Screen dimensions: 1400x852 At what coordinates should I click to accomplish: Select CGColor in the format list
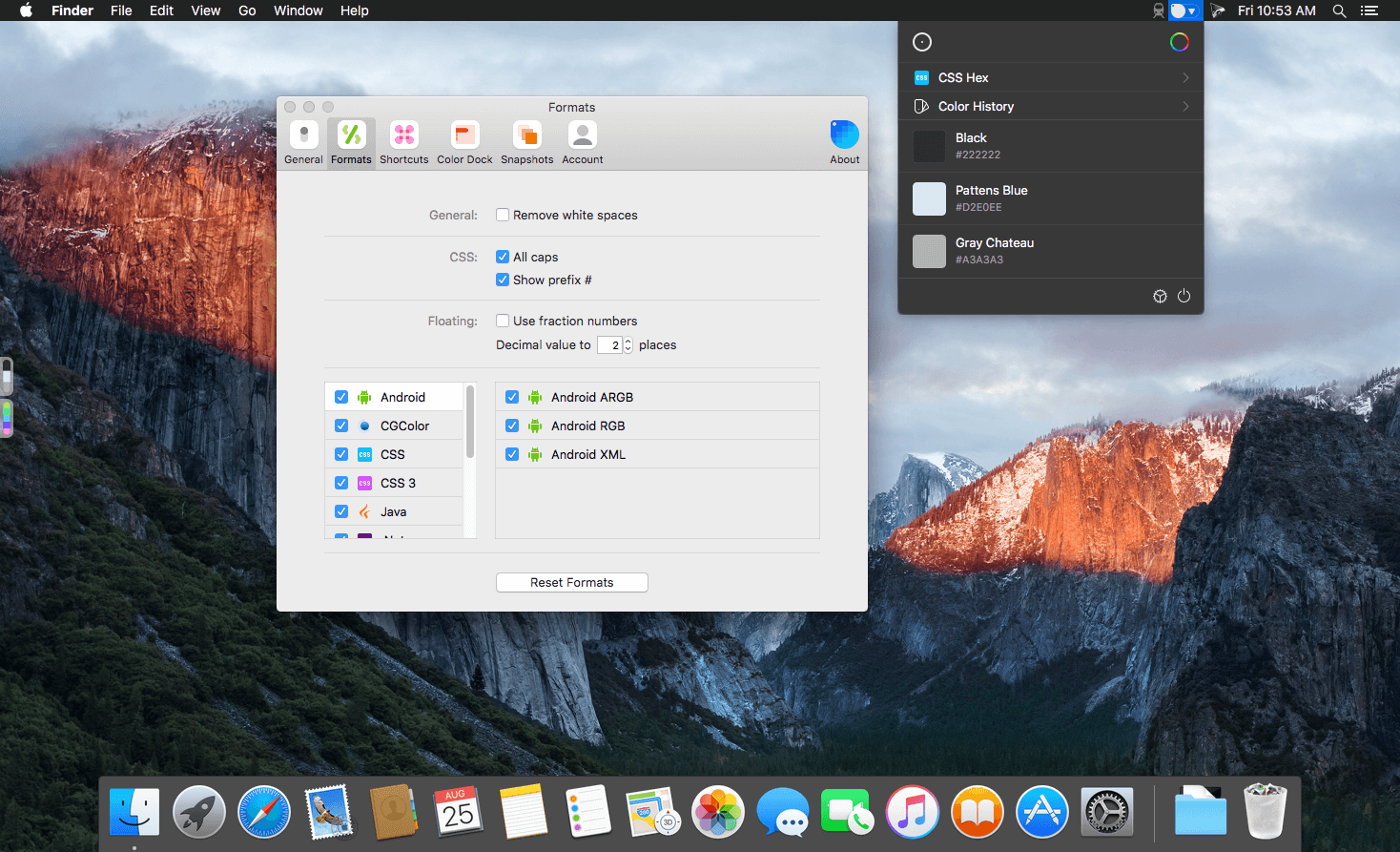click(404, 426)
